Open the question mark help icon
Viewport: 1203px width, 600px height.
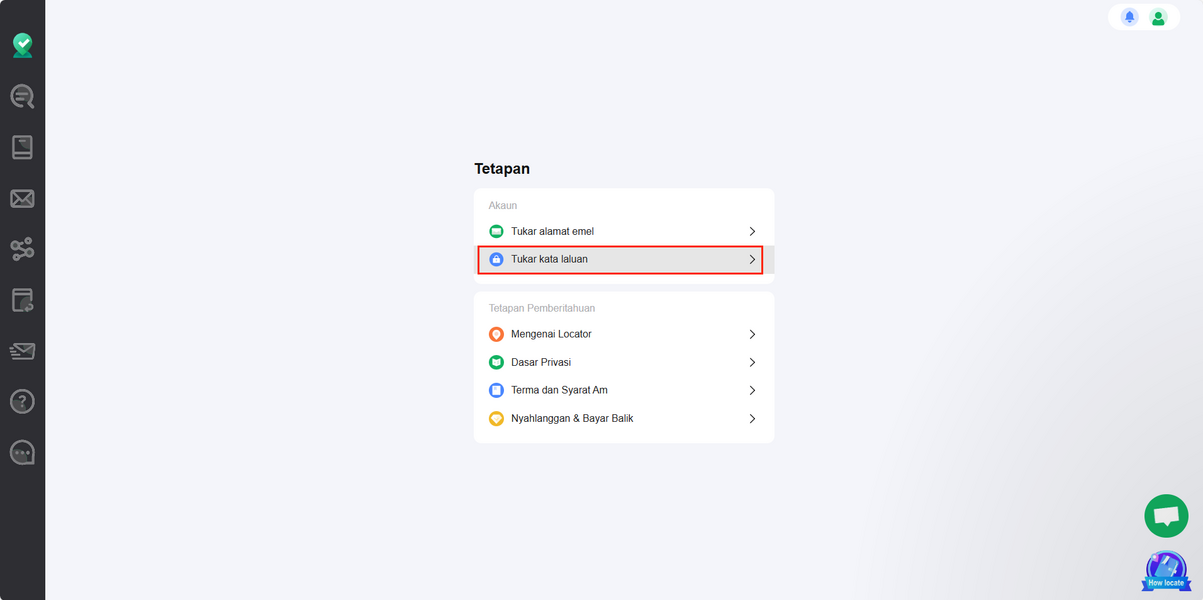tap(22, 401)
